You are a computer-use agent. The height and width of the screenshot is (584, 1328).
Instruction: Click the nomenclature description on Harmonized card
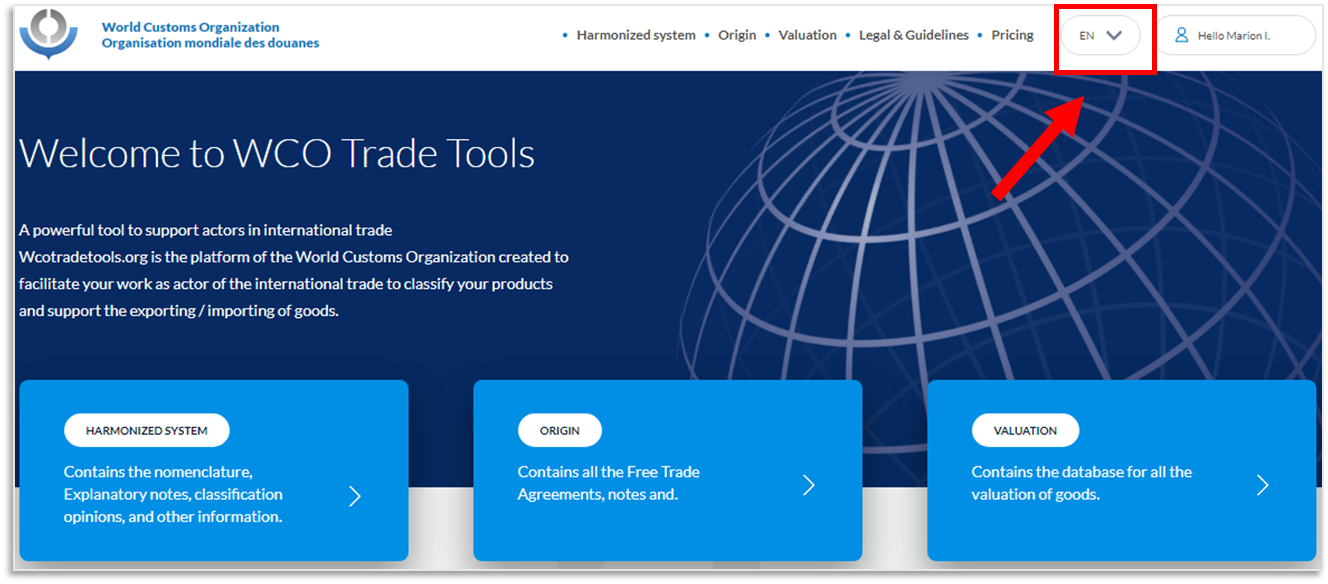pos(173,494)
